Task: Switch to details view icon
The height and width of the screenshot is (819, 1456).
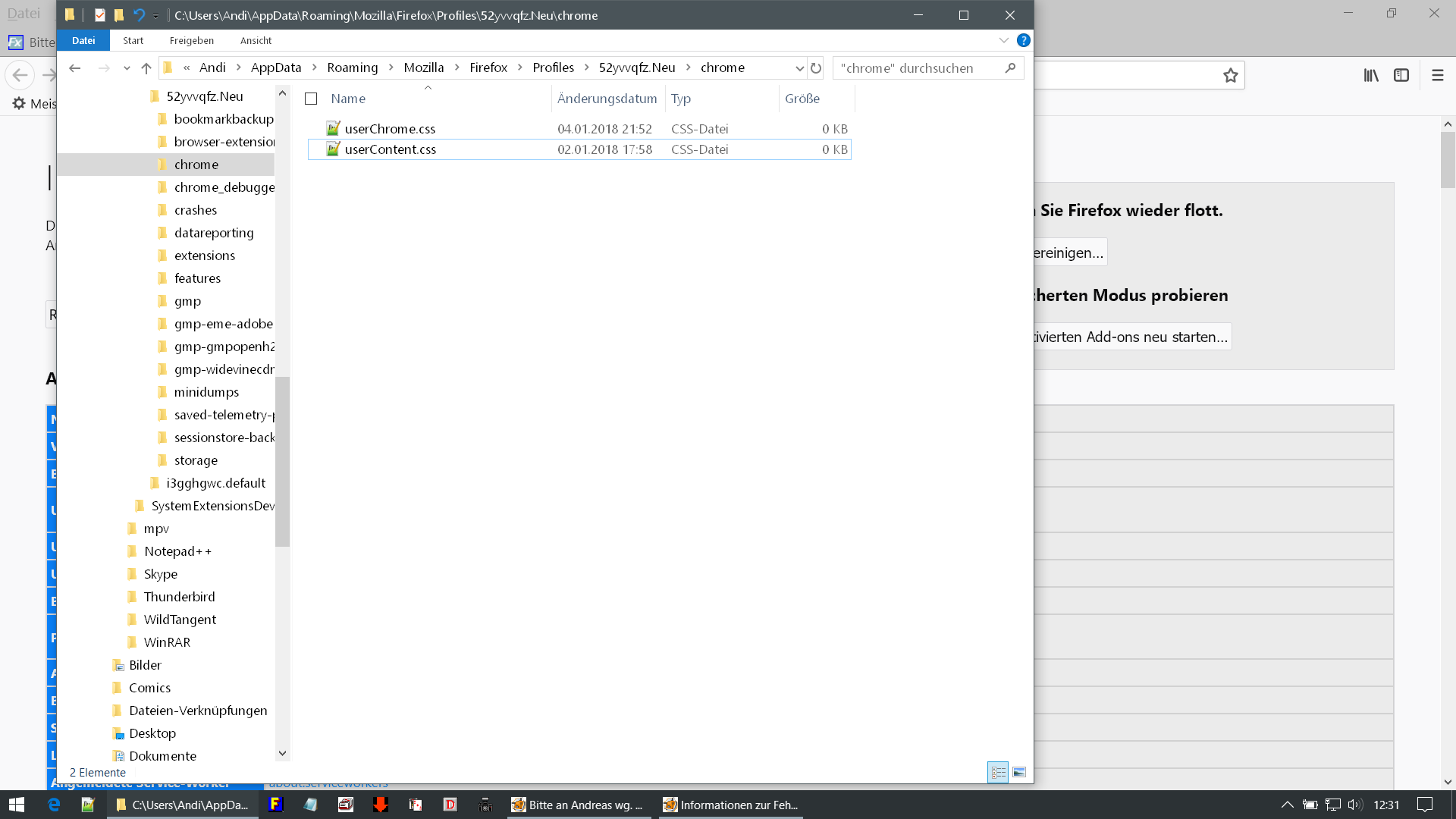Action: pos(998,772)
